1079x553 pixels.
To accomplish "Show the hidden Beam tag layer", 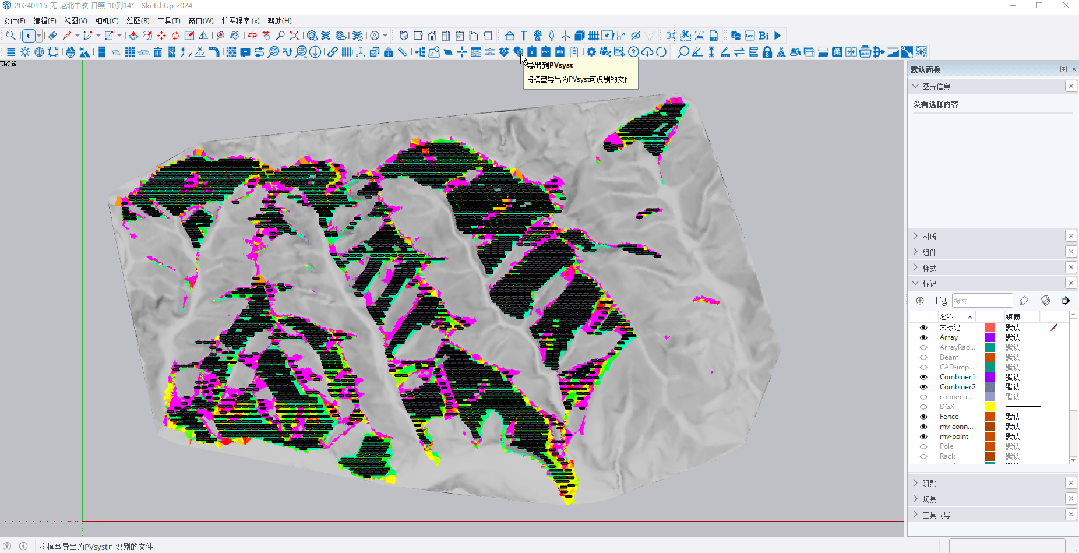I will (923, 357).
